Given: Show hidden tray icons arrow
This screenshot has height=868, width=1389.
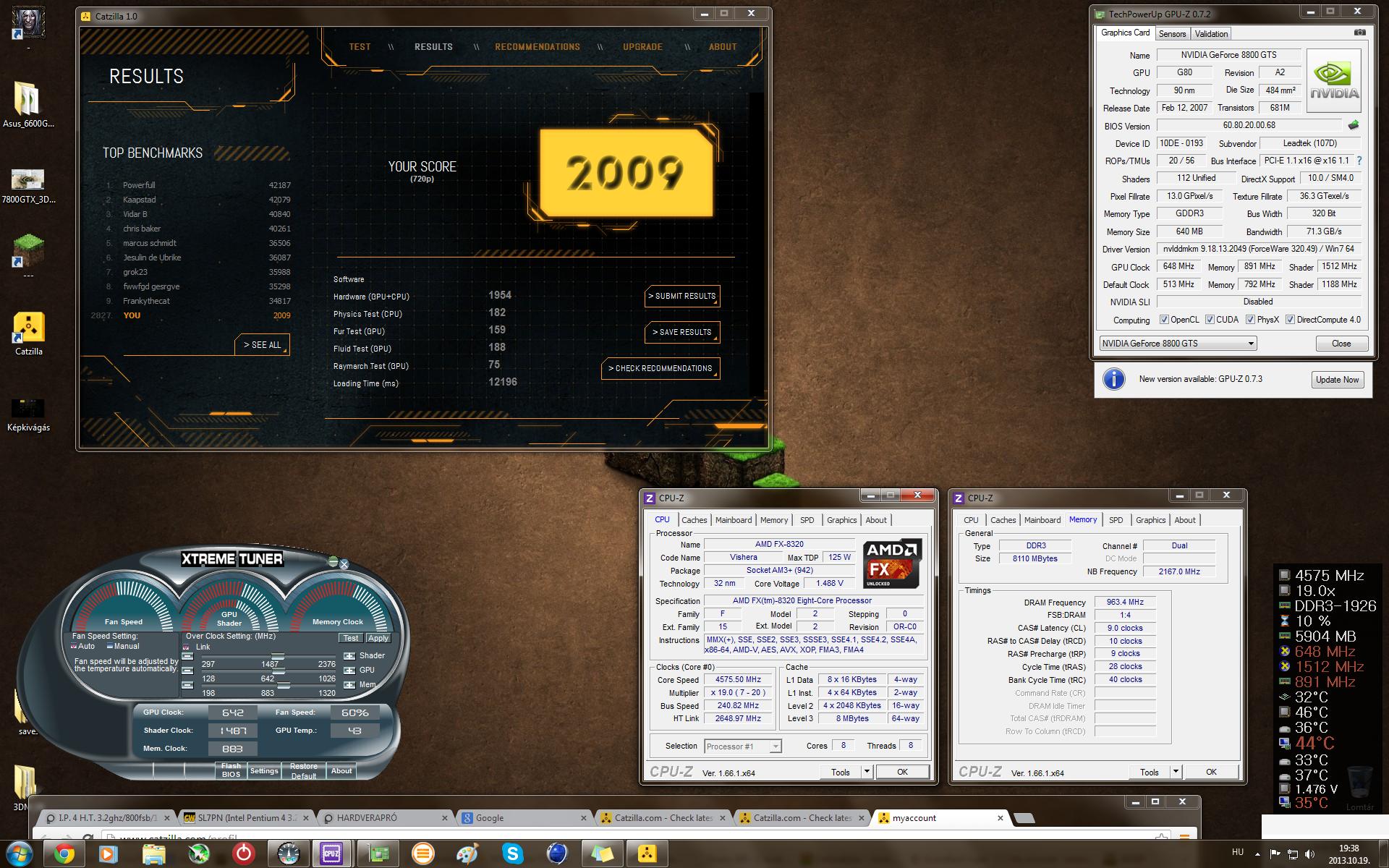Looking at the screenshot, I should (1258, 854).
